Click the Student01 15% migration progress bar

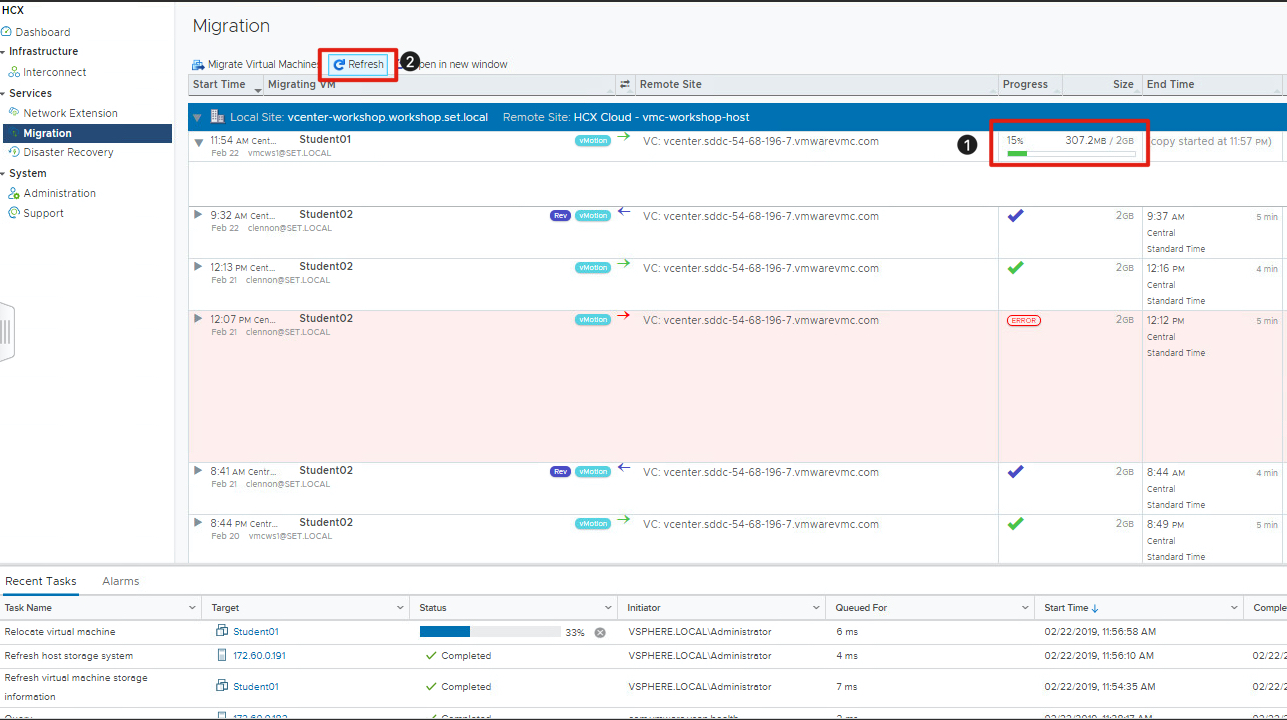1070,153
